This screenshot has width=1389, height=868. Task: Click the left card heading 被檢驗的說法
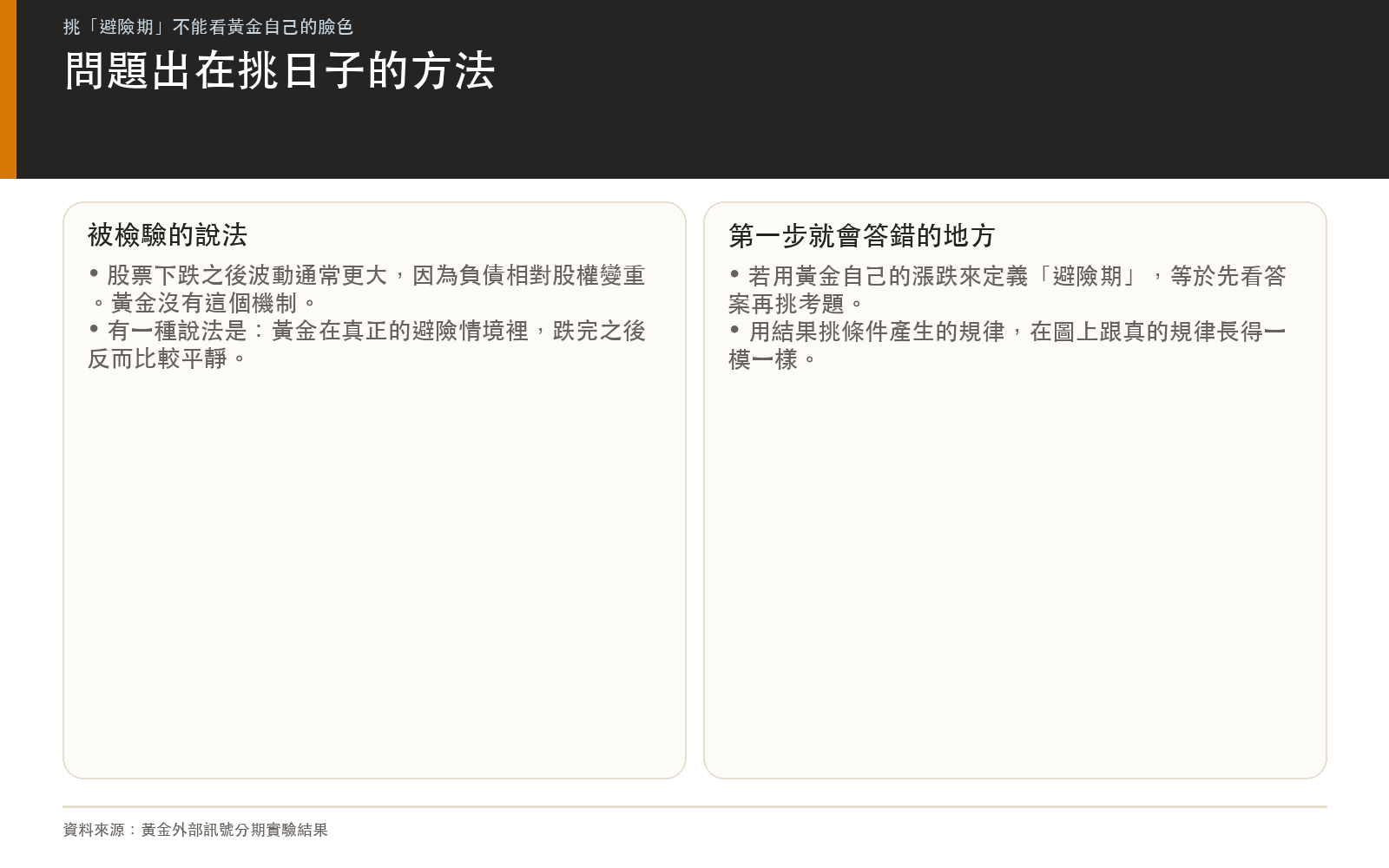click(168, 235)
